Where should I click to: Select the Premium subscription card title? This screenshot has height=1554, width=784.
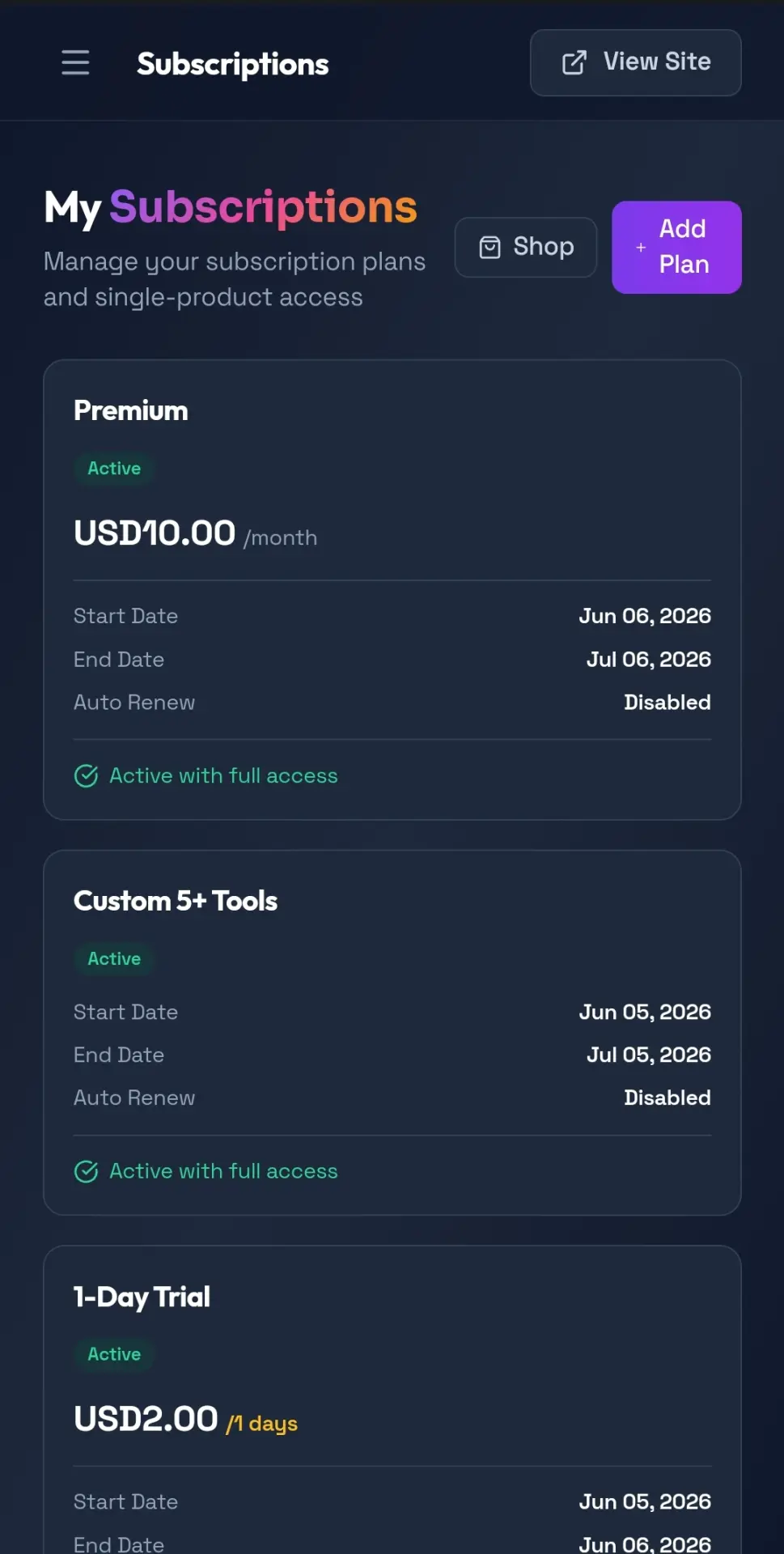coord(130,410)
